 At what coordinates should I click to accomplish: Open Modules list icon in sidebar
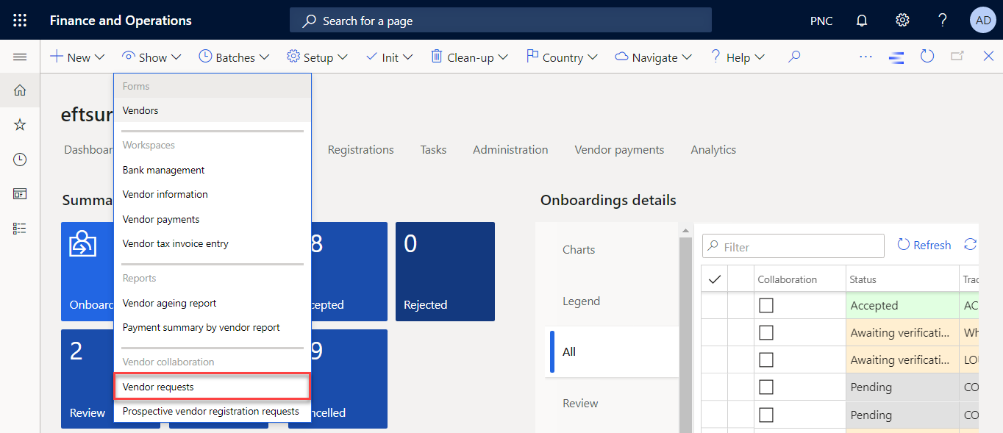point(20,228)
